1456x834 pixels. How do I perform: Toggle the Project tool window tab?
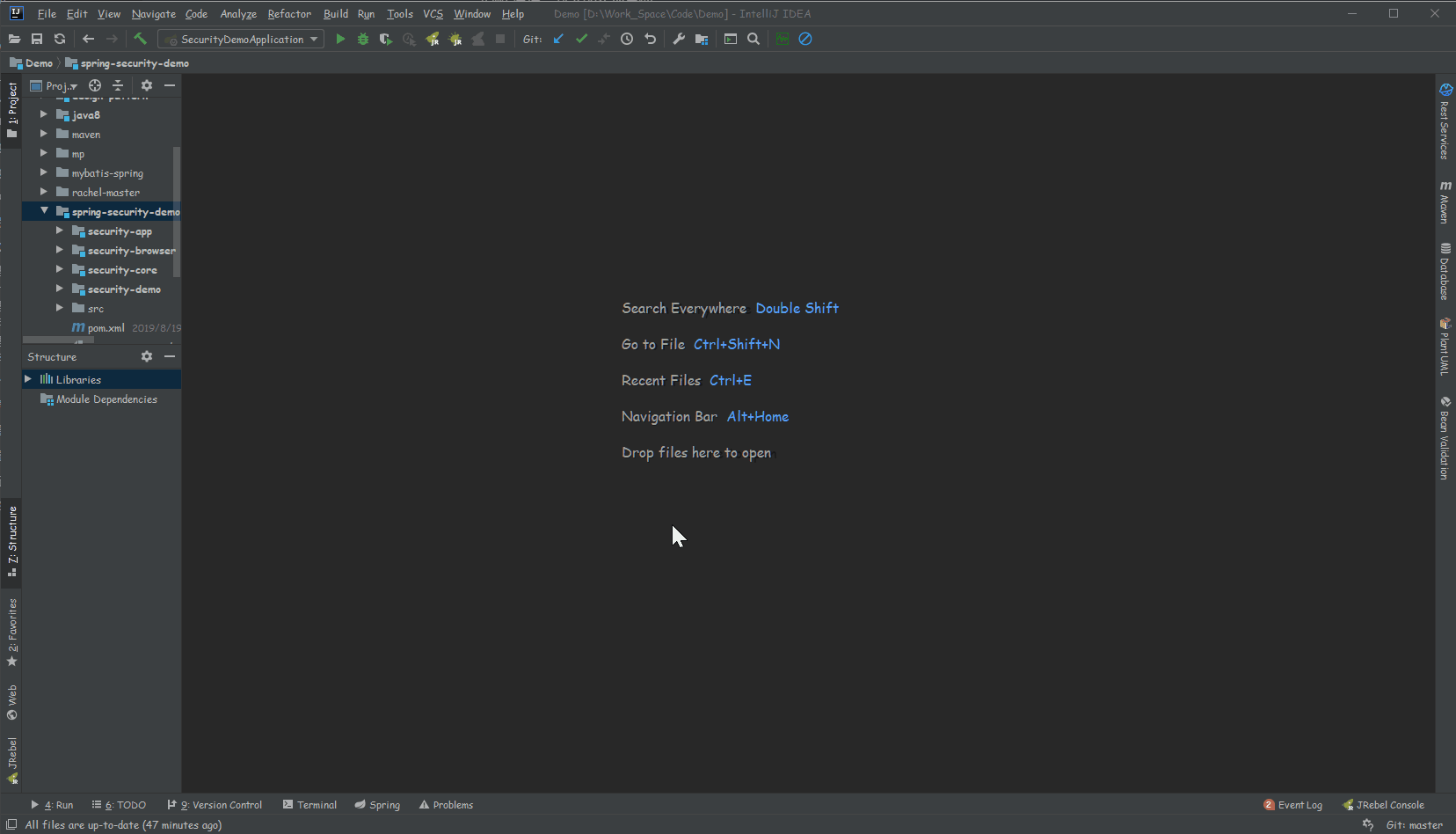click(11, 111)
